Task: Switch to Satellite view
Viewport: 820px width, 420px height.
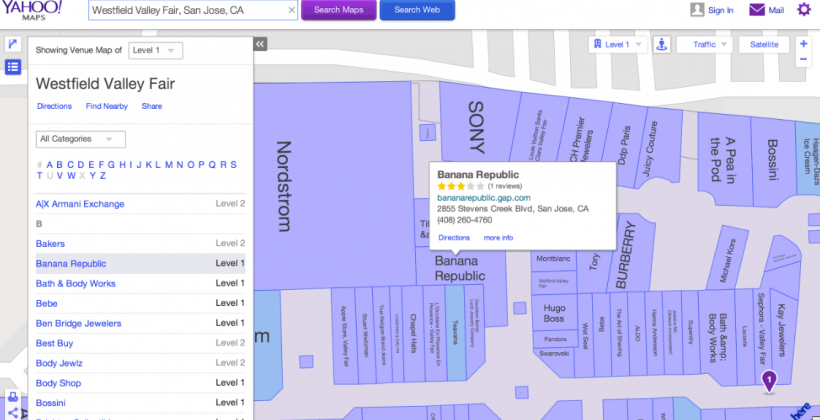Action: (x=764, y=44)
